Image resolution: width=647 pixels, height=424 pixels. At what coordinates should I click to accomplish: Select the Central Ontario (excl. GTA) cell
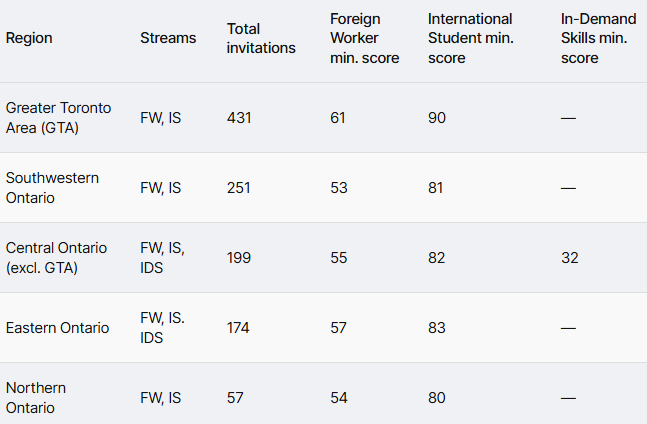[x=56, y=257]
